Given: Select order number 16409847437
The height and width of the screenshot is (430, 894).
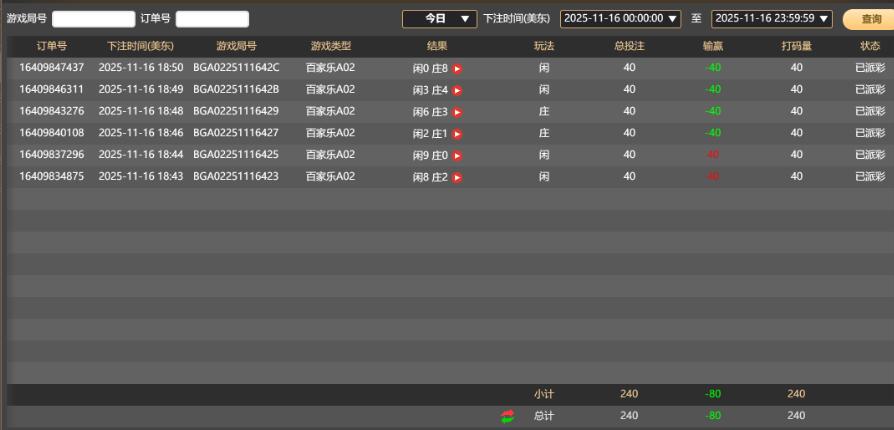Looking at the screenshot, I should [x=52, y=68].
